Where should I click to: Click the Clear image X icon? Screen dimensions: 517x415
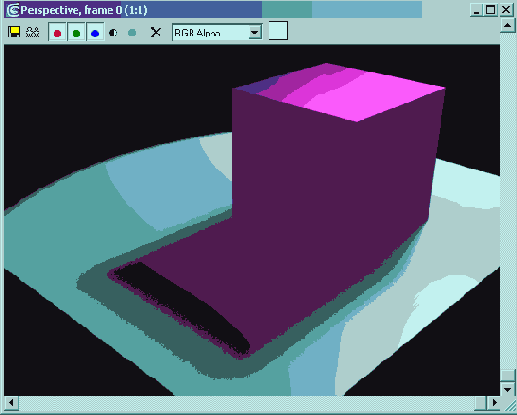point(156,32)
